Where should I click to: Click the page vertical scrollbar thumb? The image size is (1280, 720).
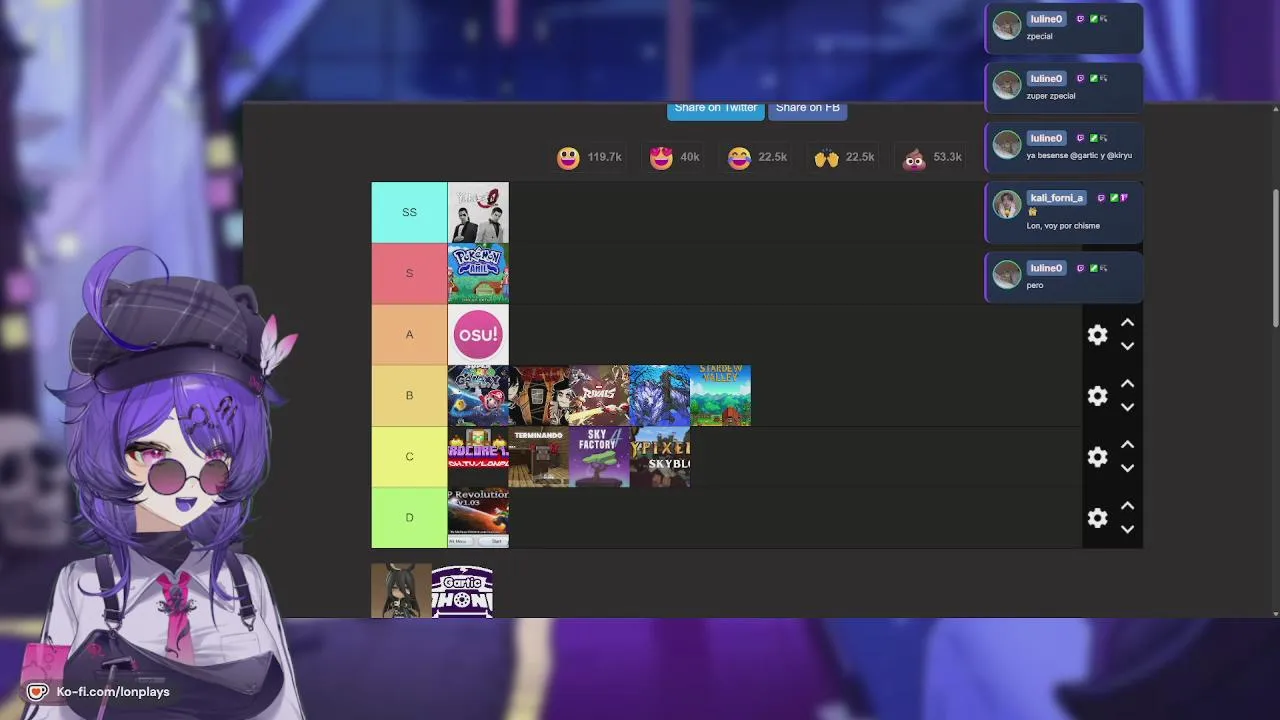pyautogui.click(x=1274, y=257)
